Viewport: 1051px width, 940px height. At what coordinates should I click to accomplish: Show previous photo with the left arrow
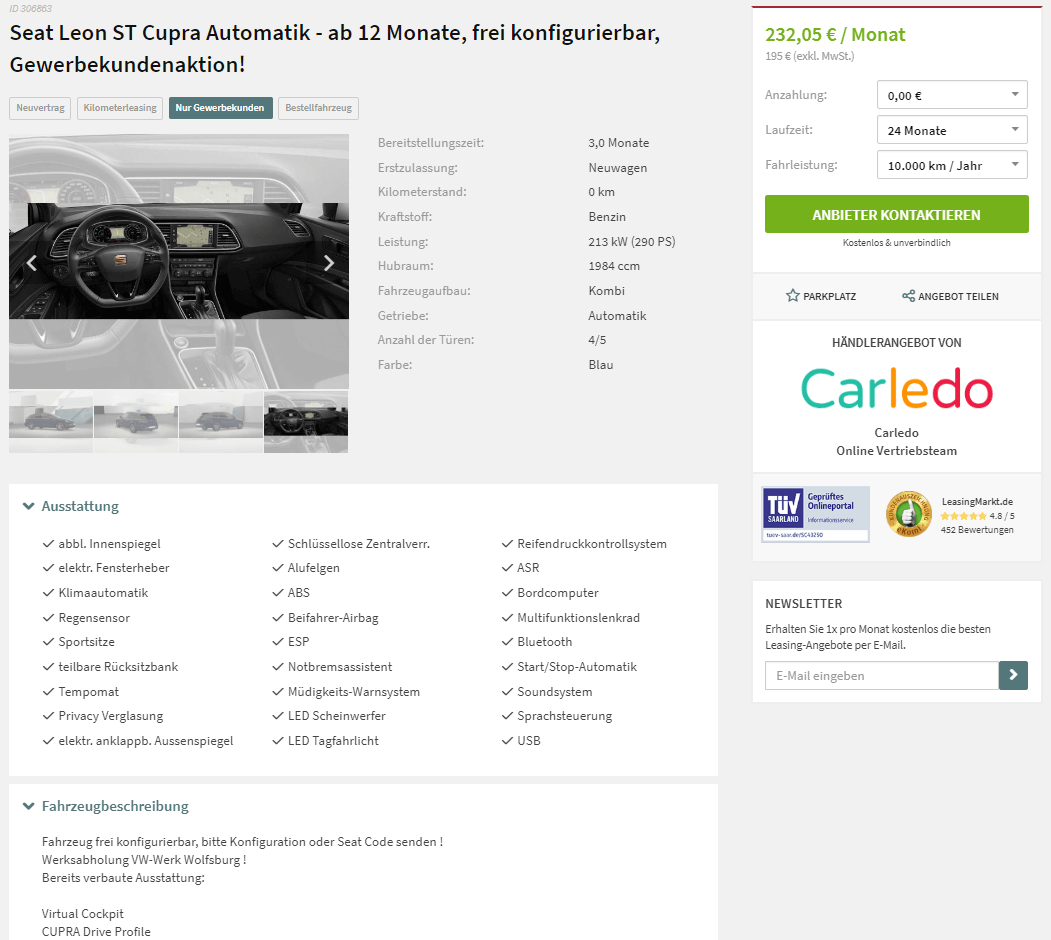click(x=32, y=263)
